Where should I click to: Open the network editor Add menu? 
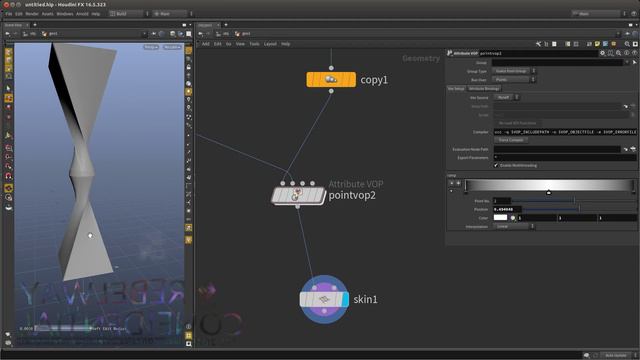pos(206,44)
